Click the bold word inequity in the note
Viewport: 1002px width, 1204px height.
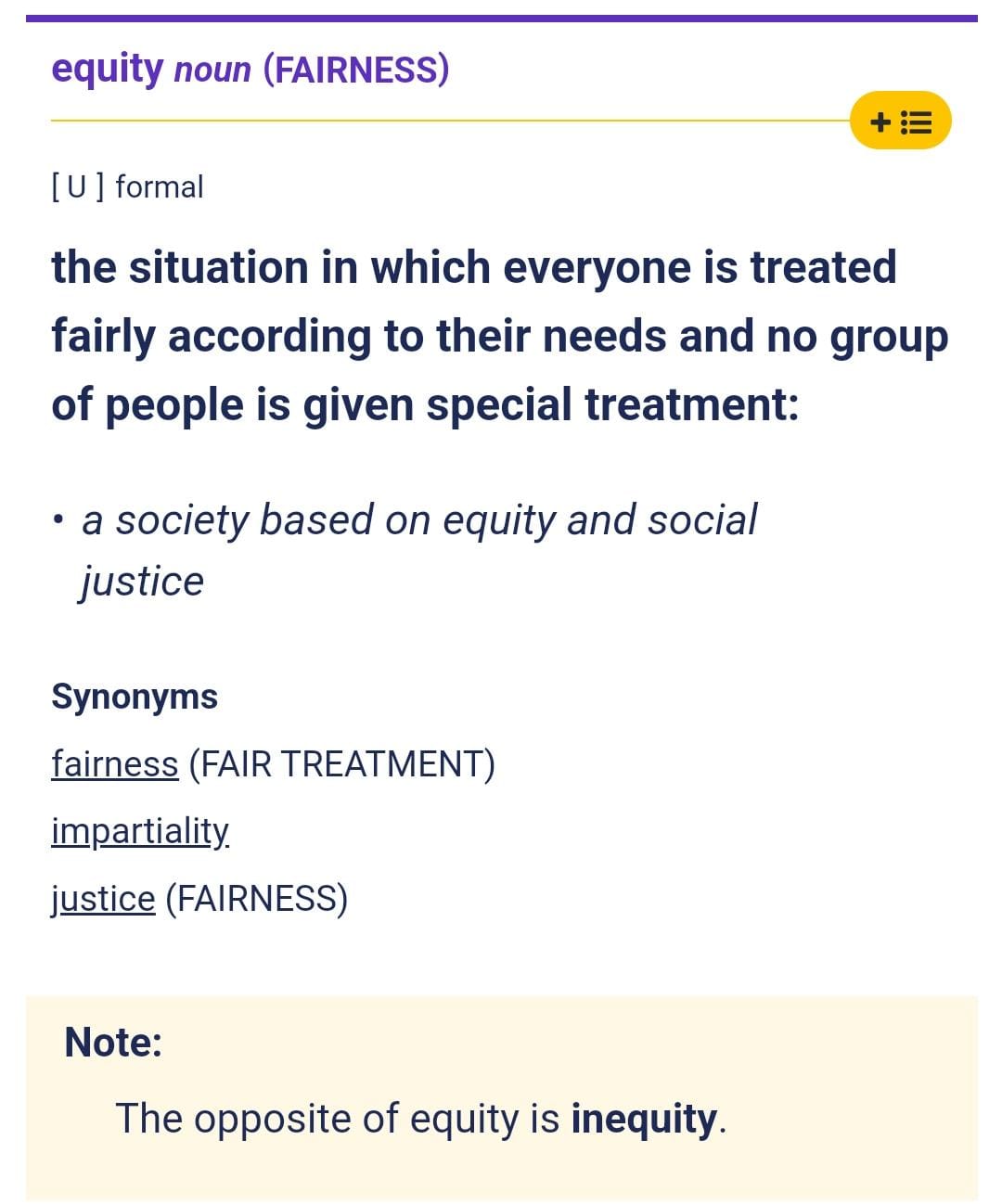point(644,1119)
